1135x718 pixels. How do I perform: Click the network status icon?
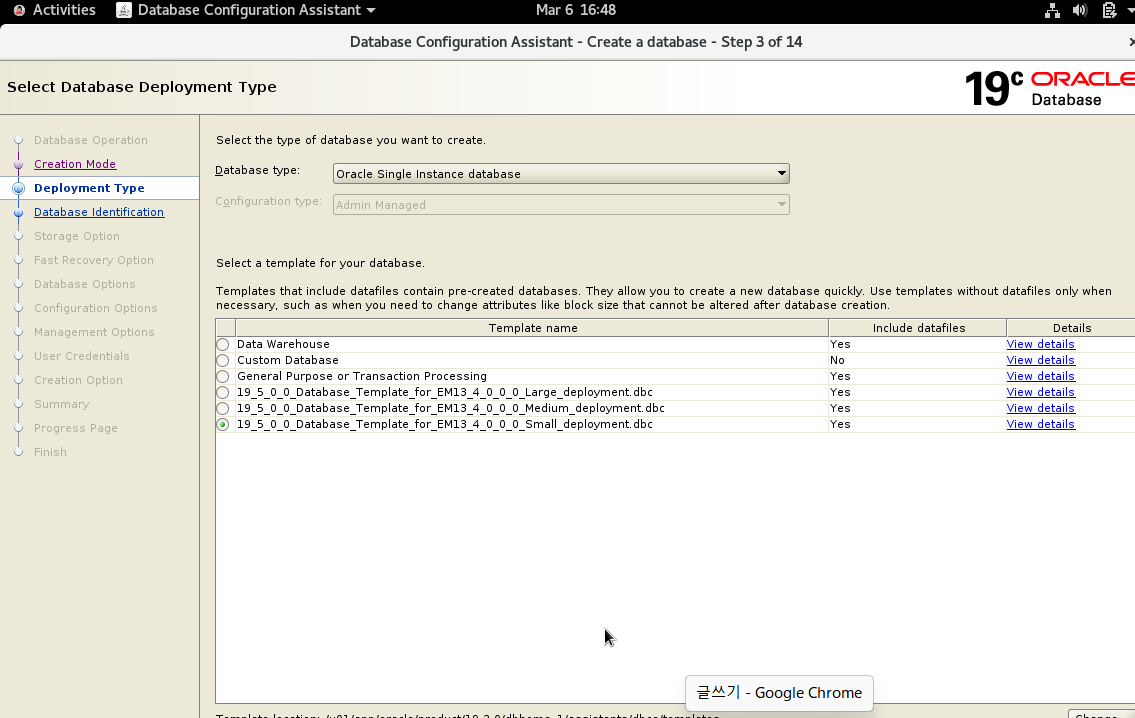click(1052, 10)
